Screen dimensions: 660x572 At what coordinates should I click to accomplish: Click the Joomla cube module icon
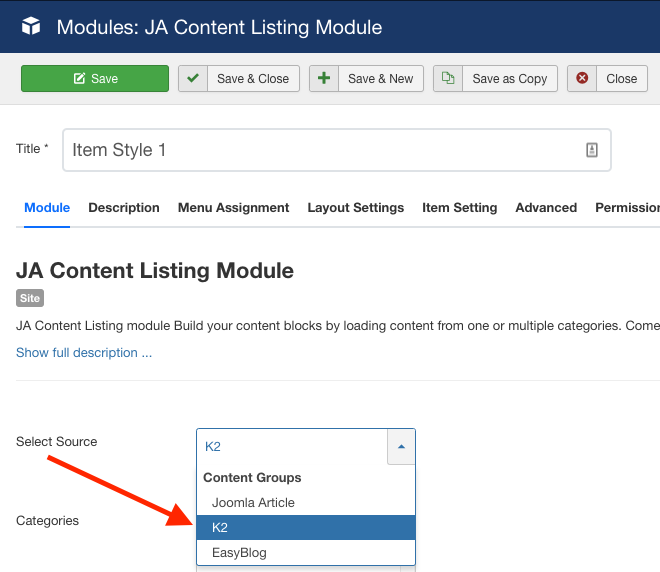pos(31,27)
